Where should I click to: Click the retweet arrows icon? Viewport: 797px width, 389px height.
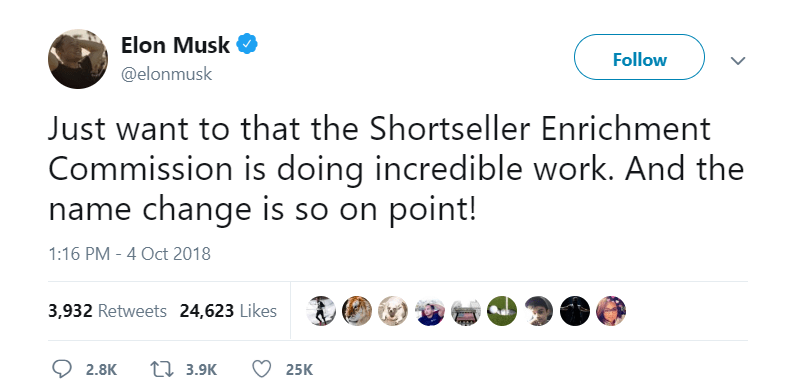[x=161, y=369]
